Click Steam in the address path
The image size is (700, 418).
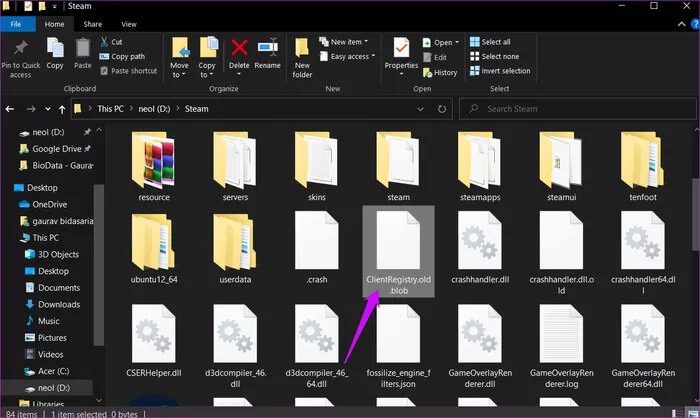pyautogui.click(x=196, y=109)
